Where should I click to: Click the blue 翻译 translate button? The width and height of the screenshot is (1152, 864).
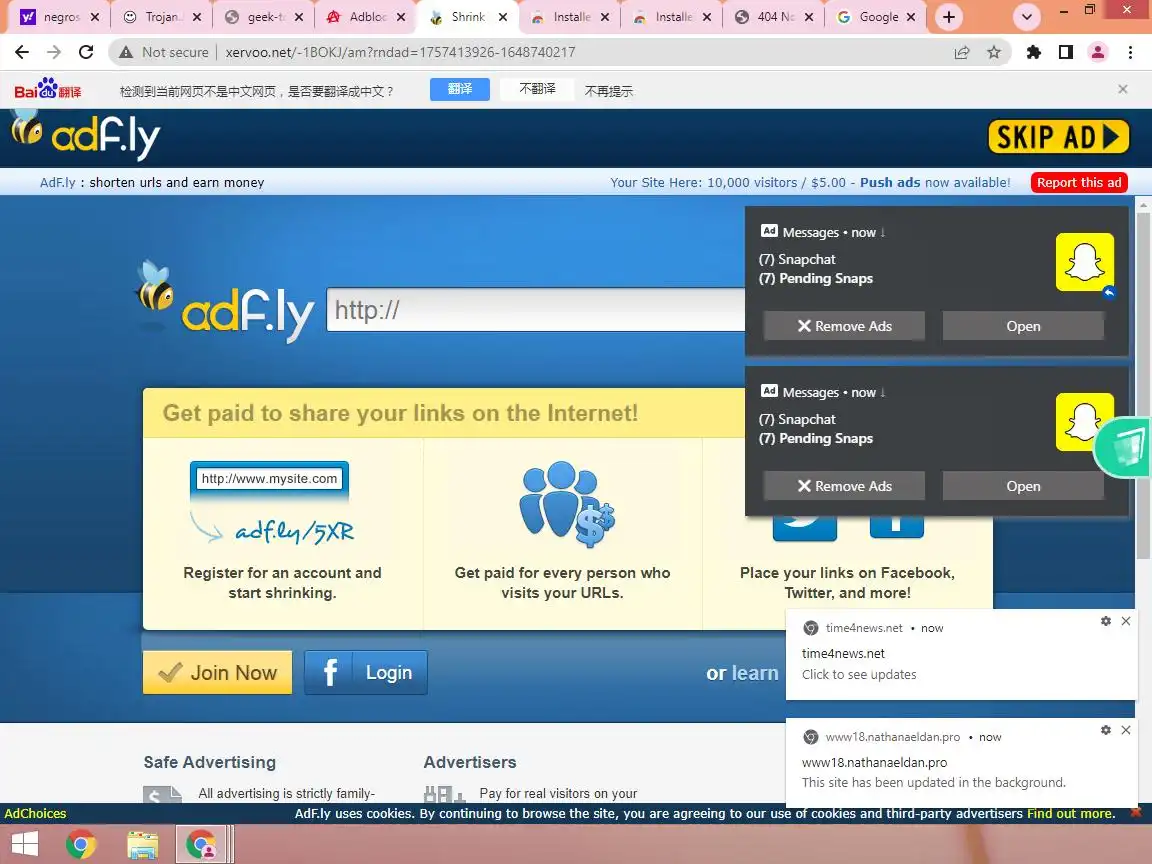coord(460,89)
